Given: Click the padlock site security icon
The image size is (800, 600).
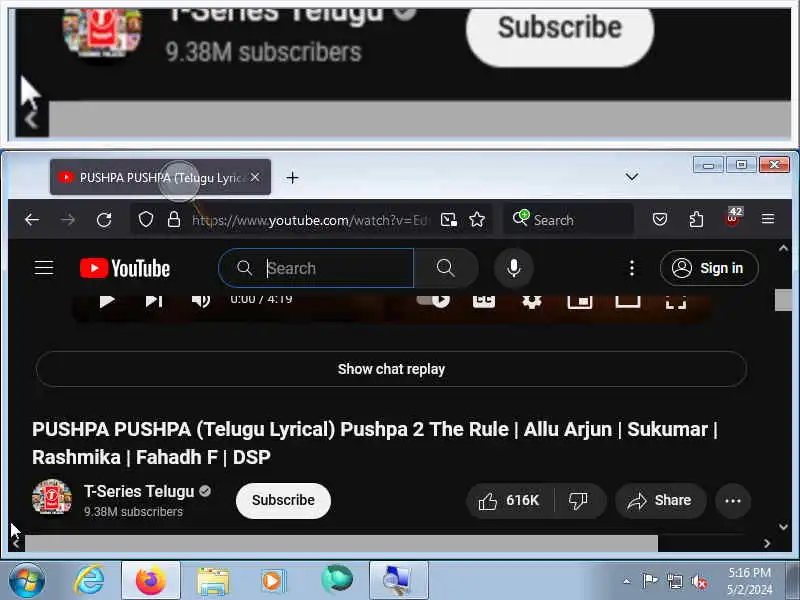Looking at the screenshot, I should [174, 220].
